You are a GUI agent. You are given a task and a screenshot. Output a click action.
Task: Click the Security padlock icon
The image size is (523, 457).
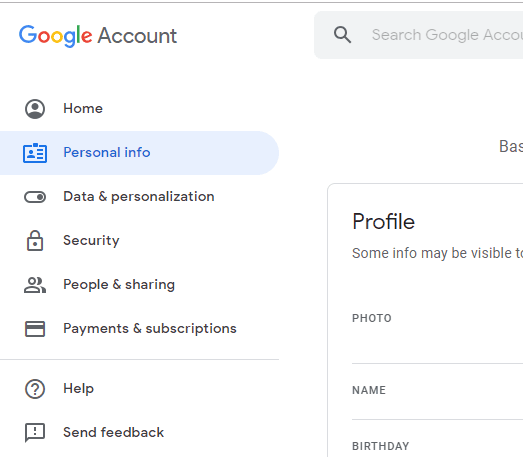(x=35, y=241)
